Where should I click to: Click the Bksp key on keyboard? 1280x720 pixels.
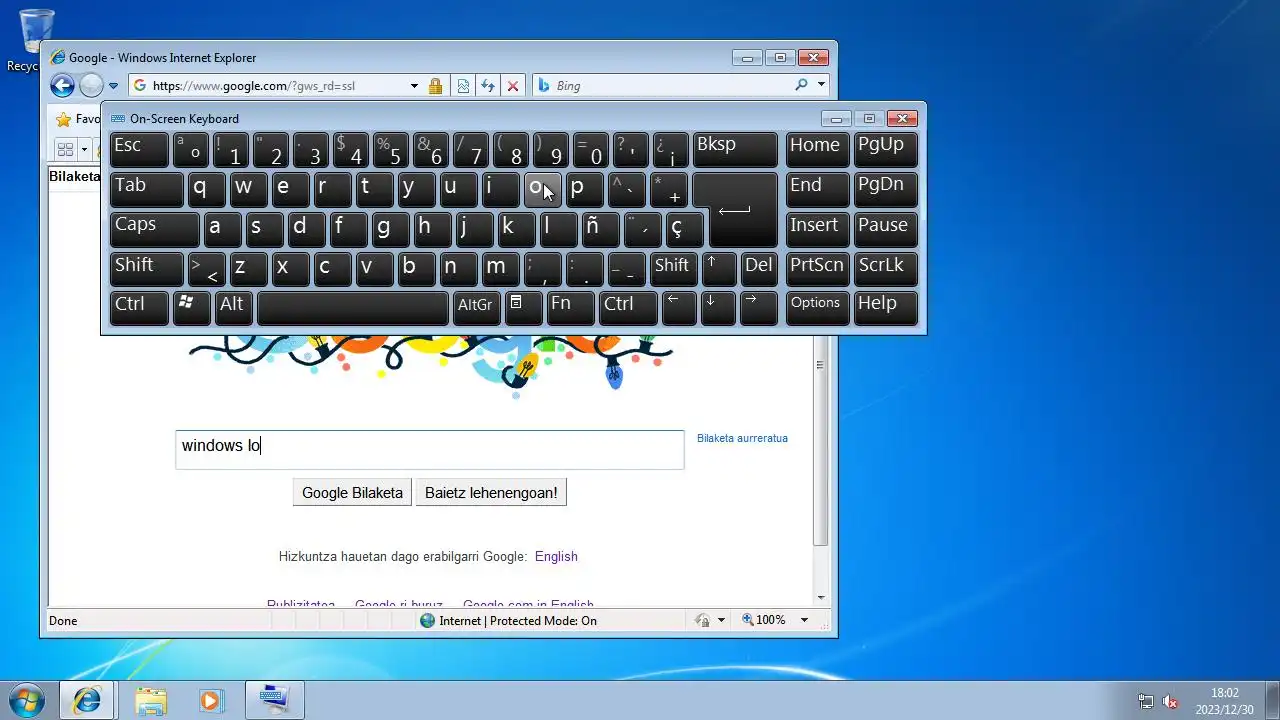point(734,149)
